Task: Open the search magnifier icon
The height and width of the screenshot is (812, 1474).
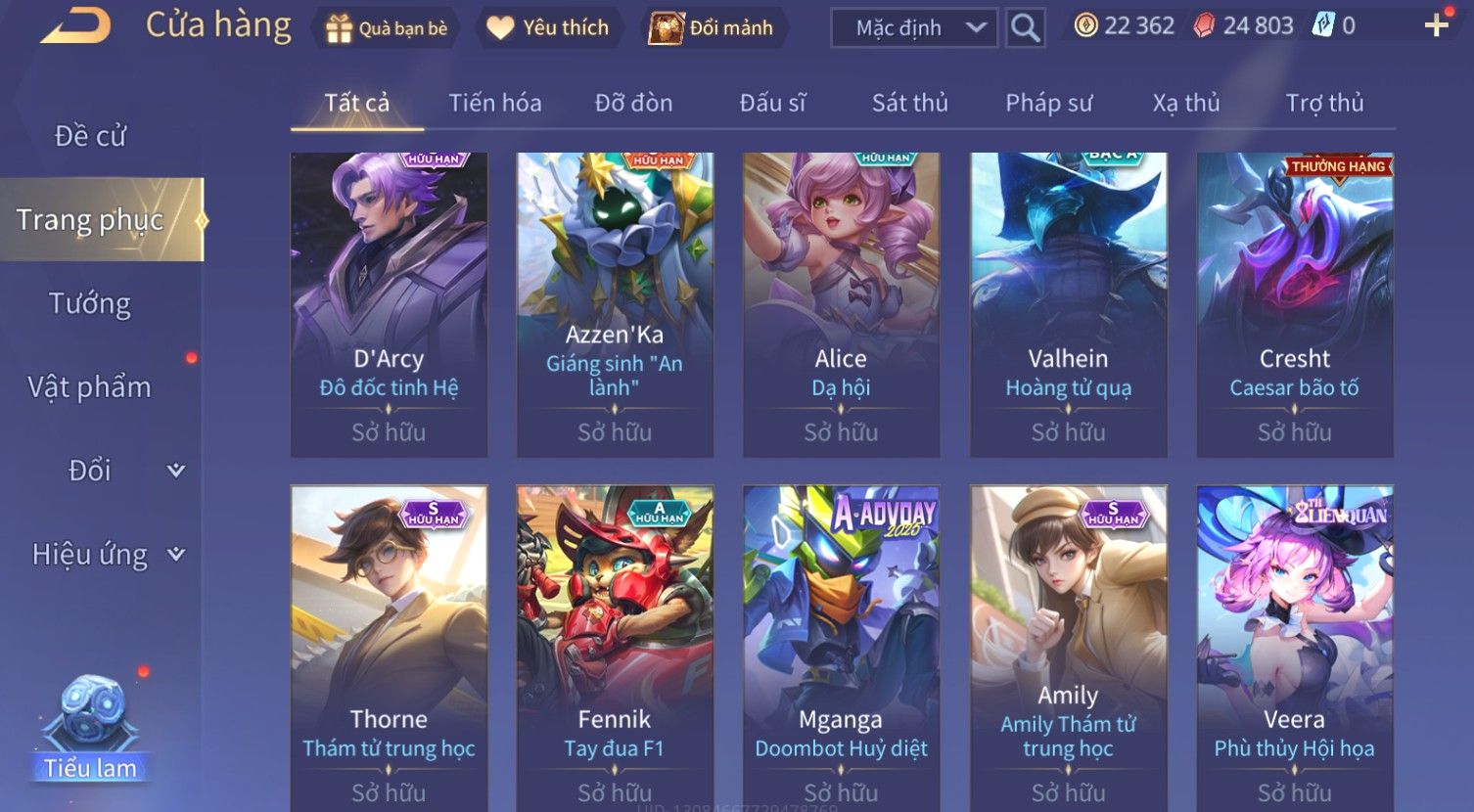Action: click(1025, 27)
